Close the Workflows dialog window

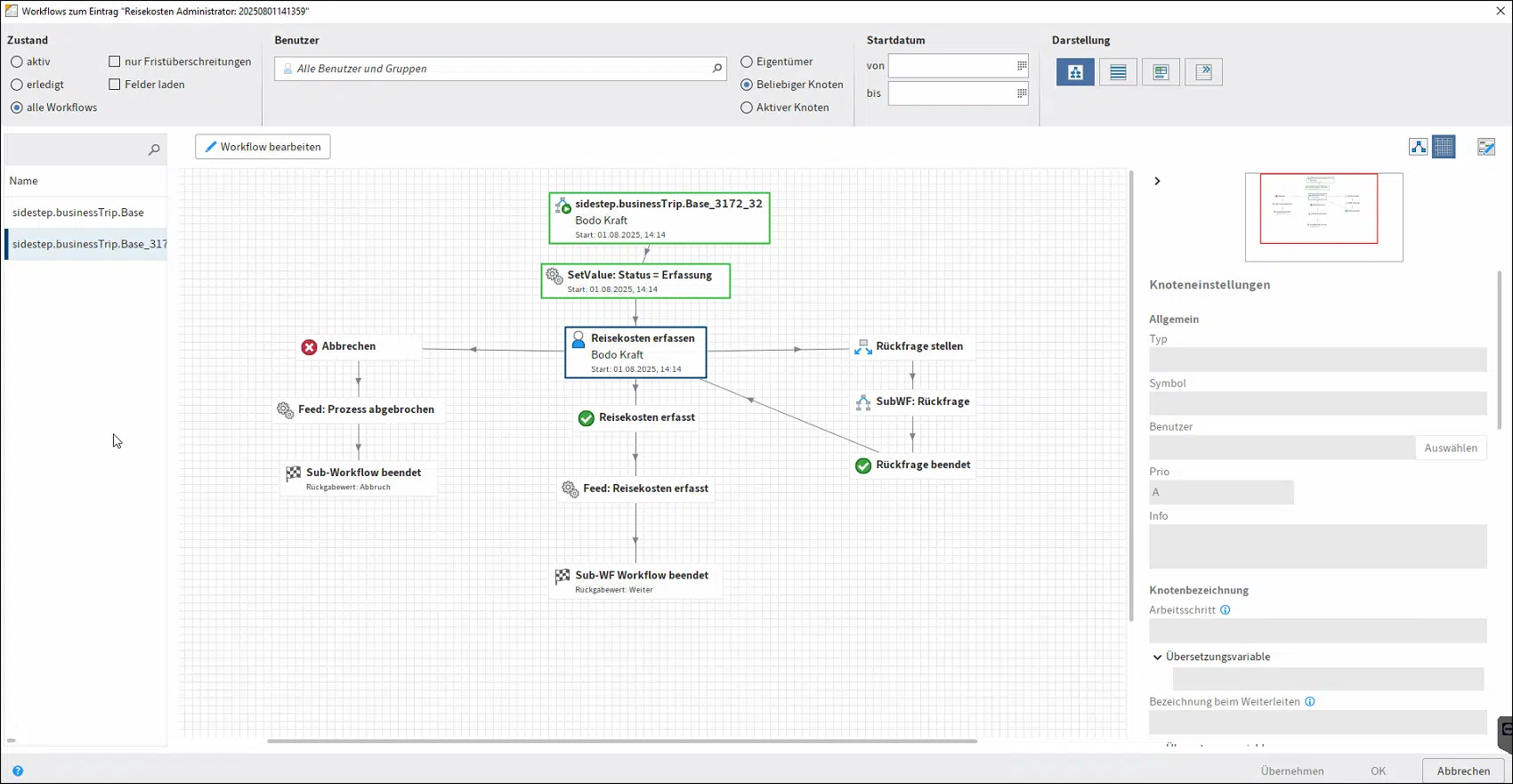[1501, 11]
